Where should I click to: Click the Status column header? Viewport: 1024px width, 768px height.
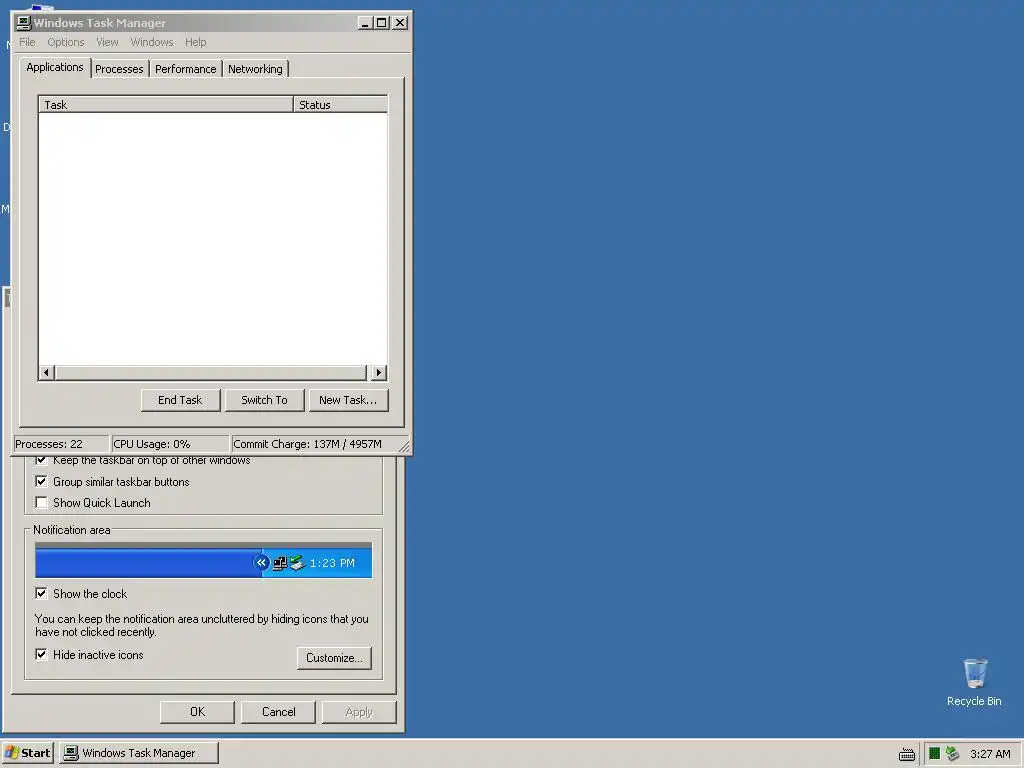click(340, 104)
